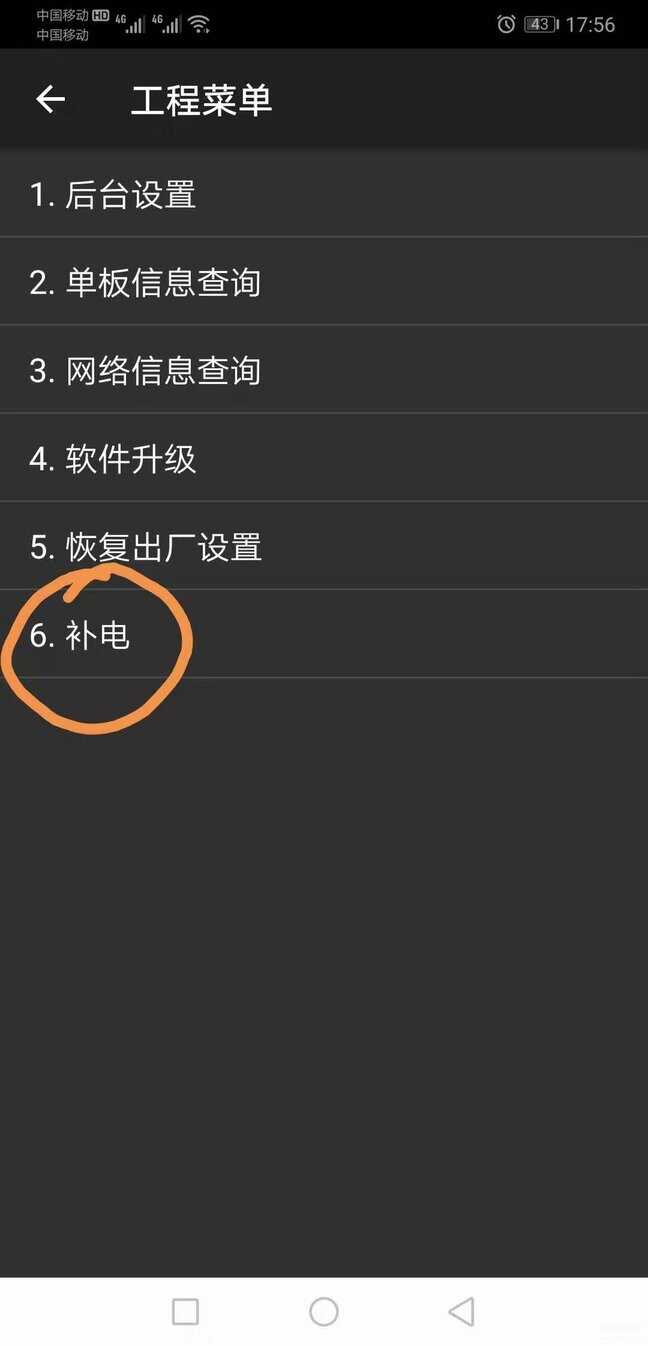
Task: Open the circled 6. 补电 item
Action: pyautogui.click(x=324, y=634)
